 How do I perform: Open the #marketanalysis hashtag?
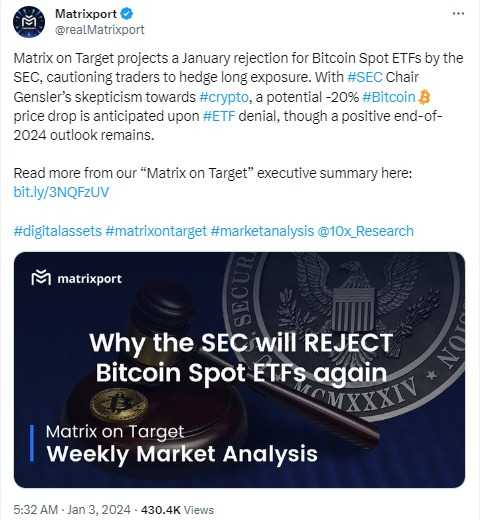click(x=262, y=231)
